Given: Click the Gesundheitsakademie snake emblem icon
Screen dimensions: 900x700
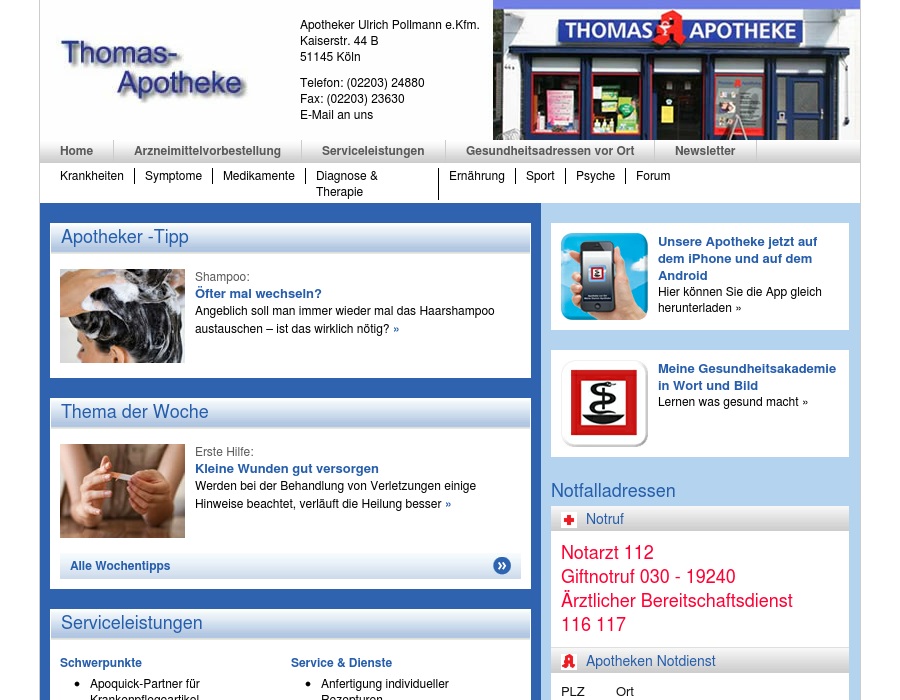Looking at the screenshot, I should click(604, 403).
